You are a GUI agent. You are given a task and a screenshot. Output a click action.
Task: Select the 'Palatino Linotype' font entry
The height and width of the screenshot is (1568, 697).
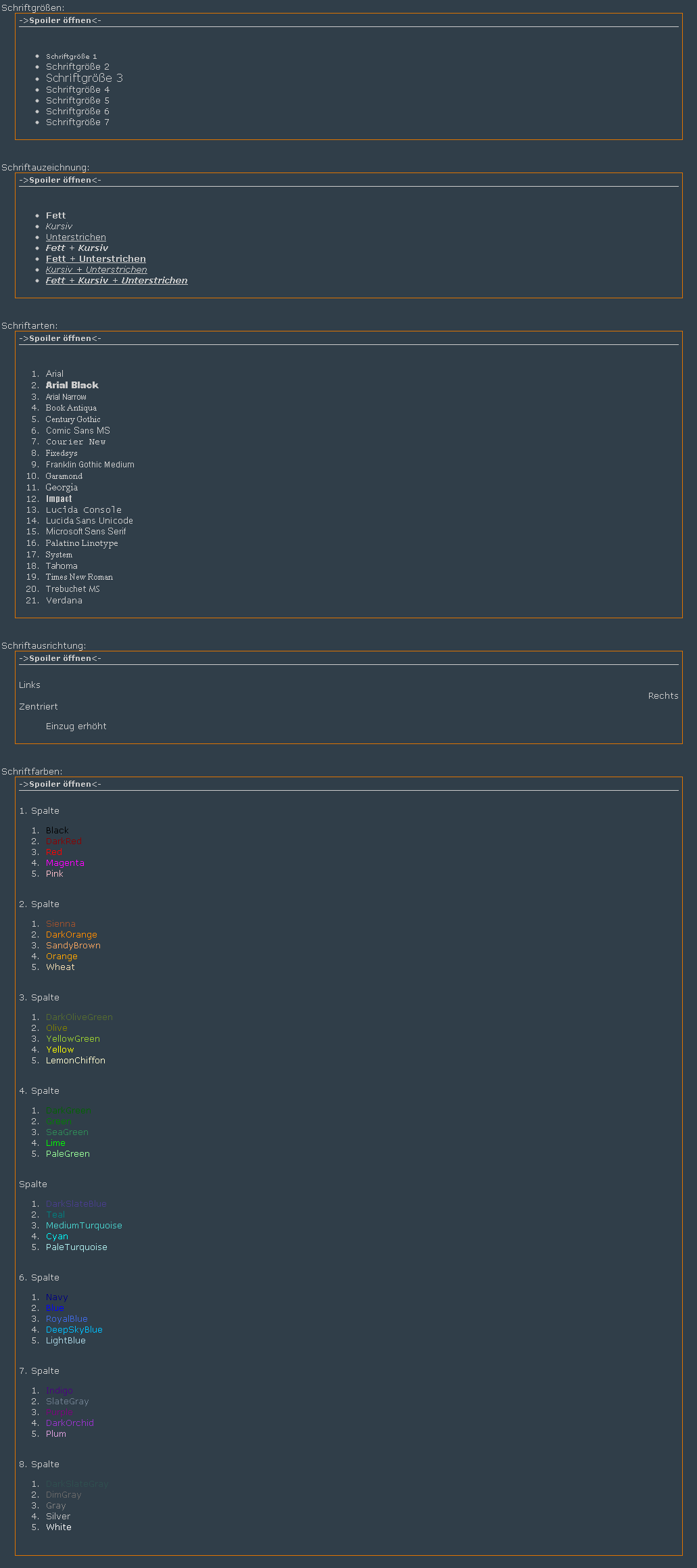[x=82, y=543]
